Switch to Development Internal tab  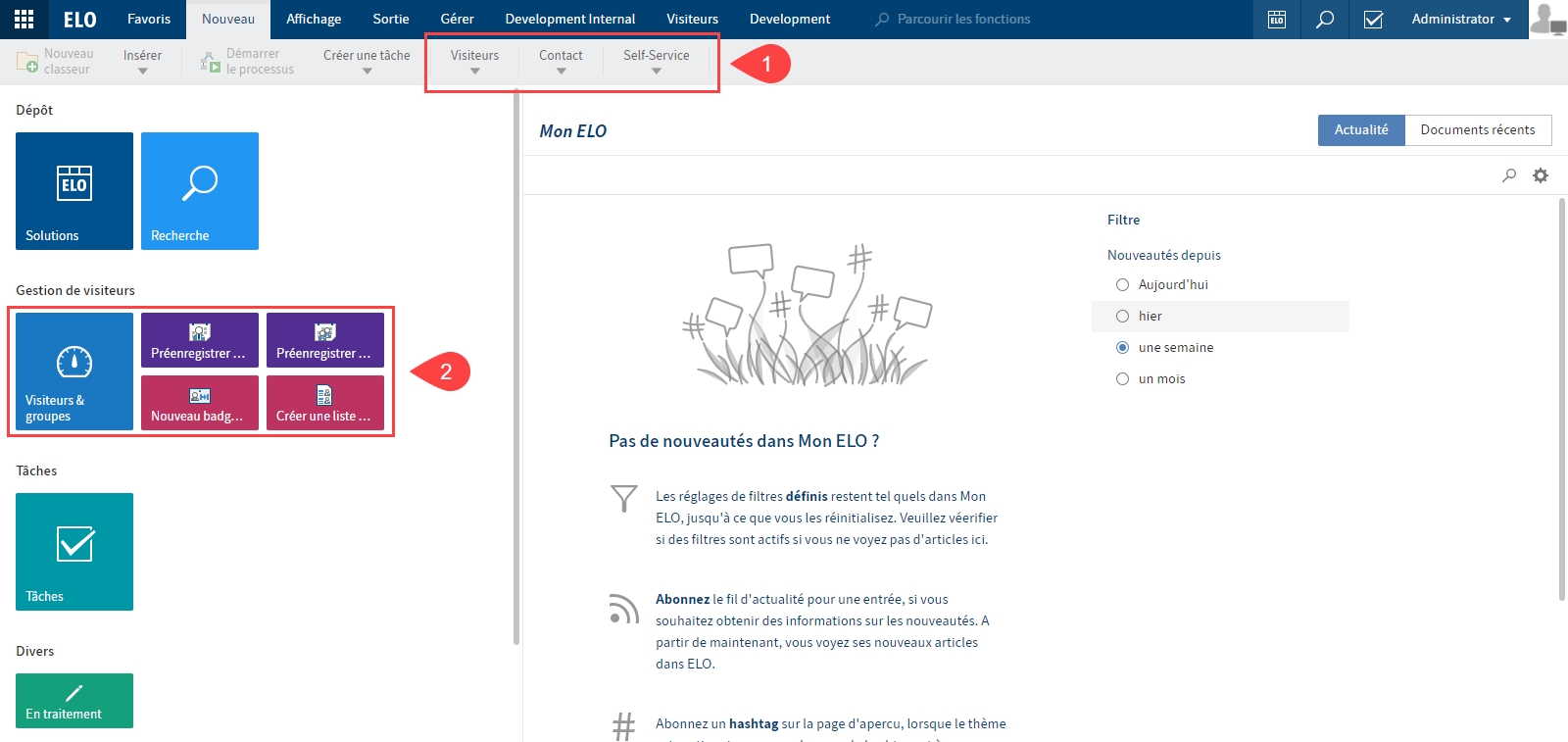click(570, 20)
